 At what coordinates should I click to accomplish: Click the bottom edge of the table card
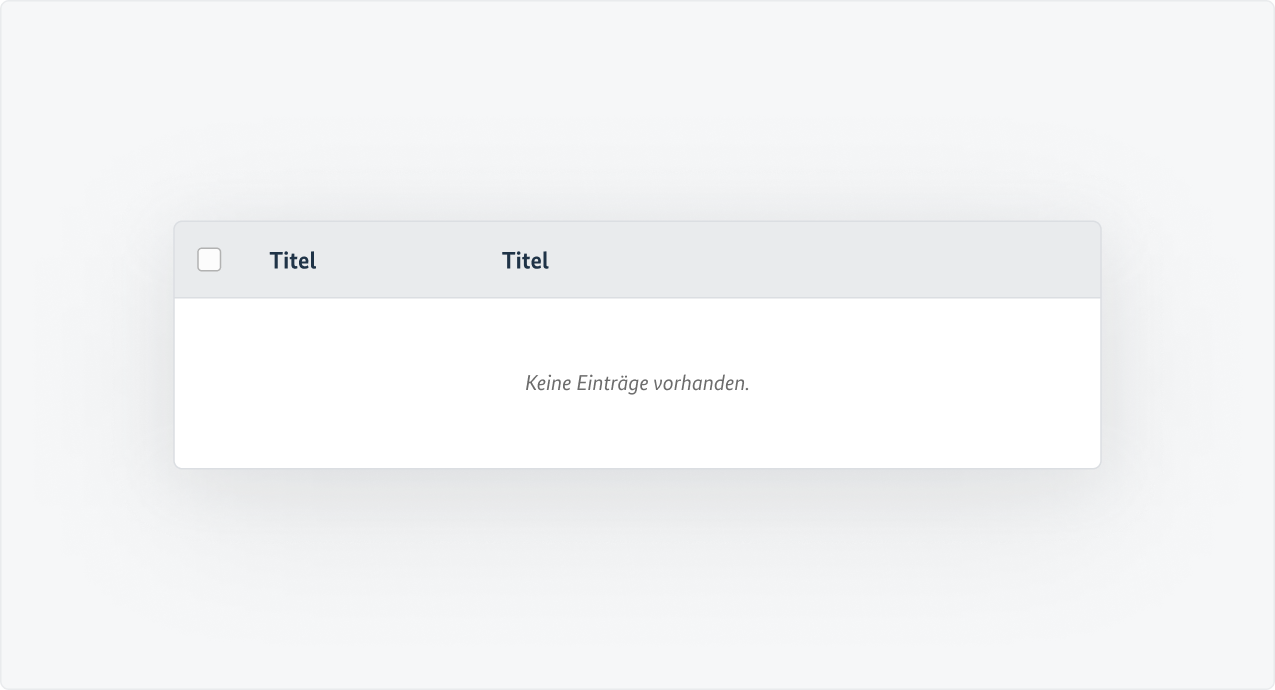pyautogui.click(x=637, y=464)
